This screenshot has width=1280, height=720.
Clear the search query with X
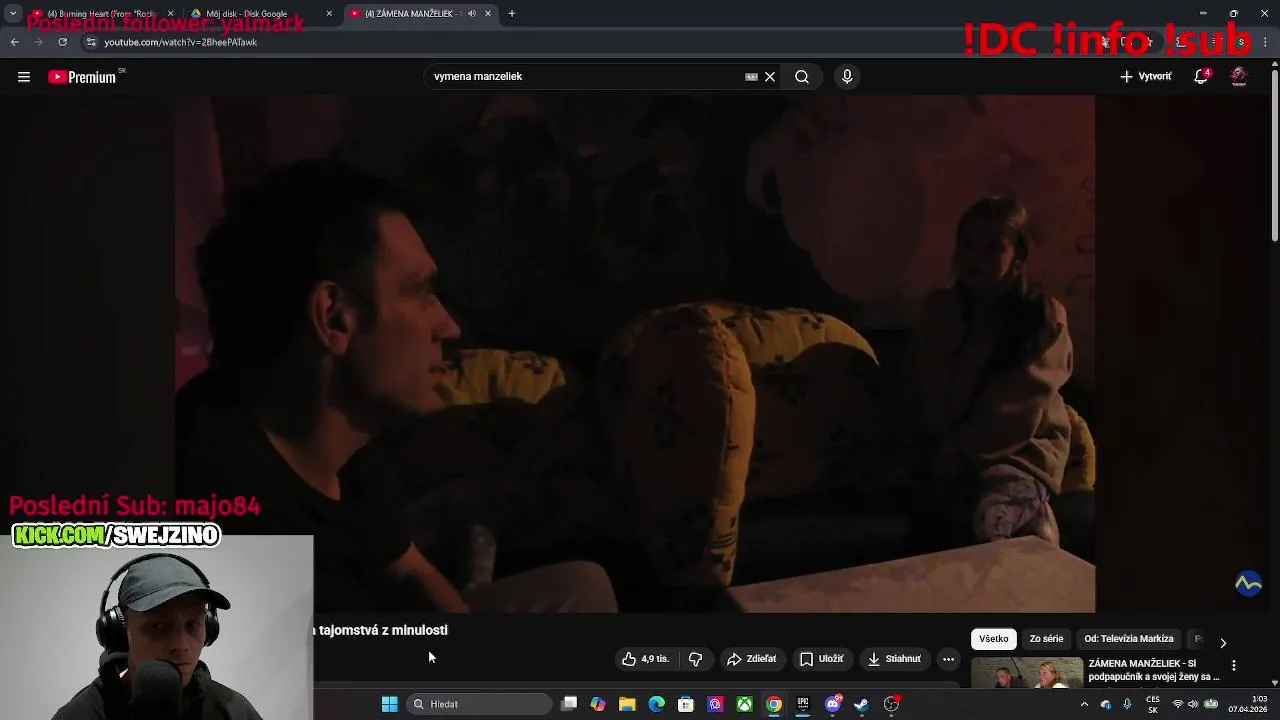(770, 77)
